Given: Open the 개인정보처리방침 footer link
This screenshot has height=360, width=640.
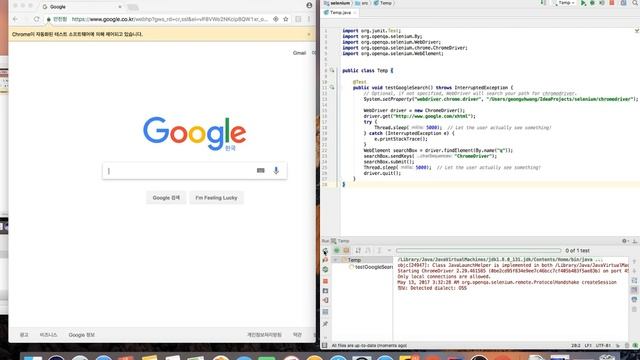Looking at the screenshot, I should (x=264, y=335).
